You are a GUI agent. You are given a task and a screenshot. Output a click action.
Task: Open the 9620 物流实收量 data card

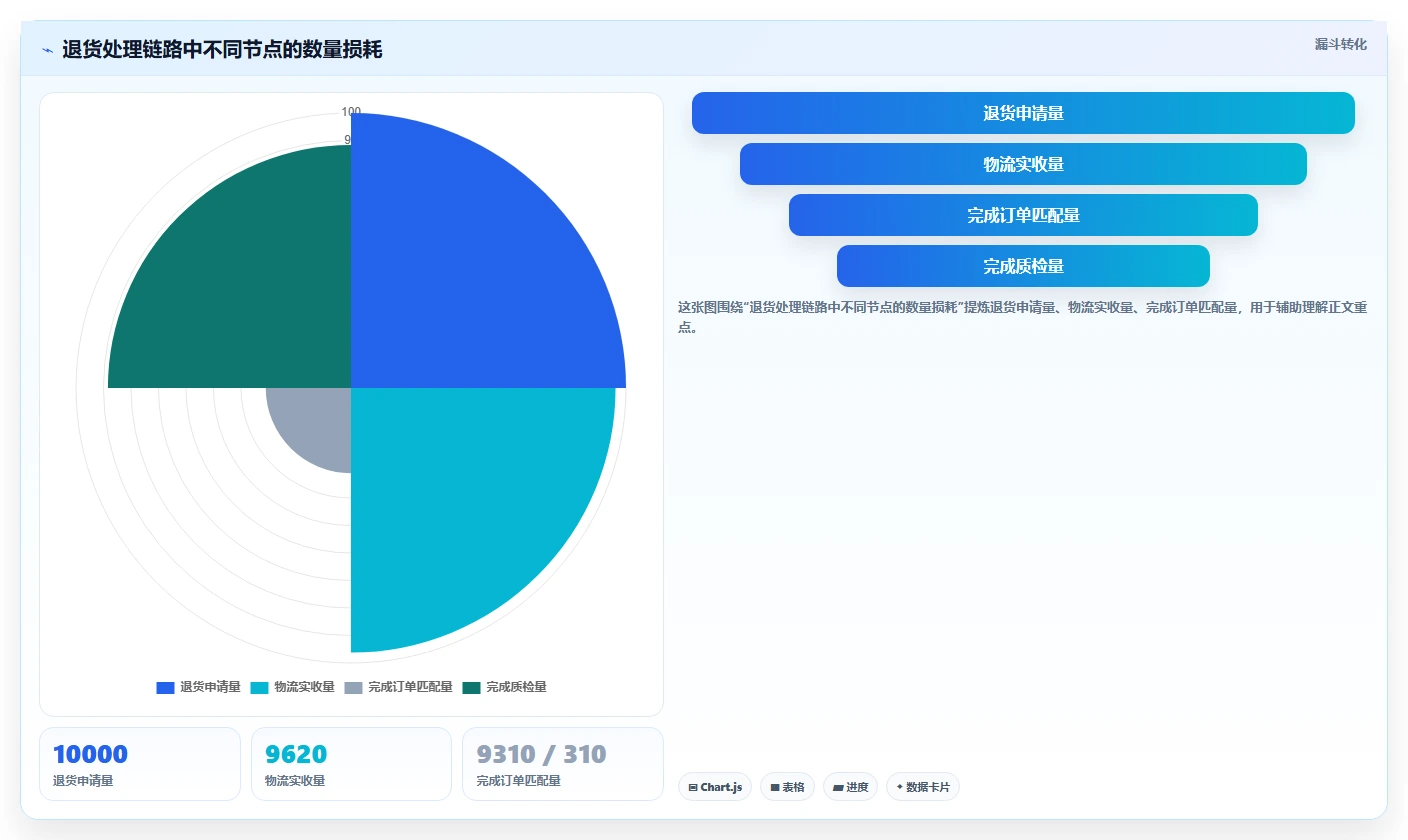click(351, 764)
